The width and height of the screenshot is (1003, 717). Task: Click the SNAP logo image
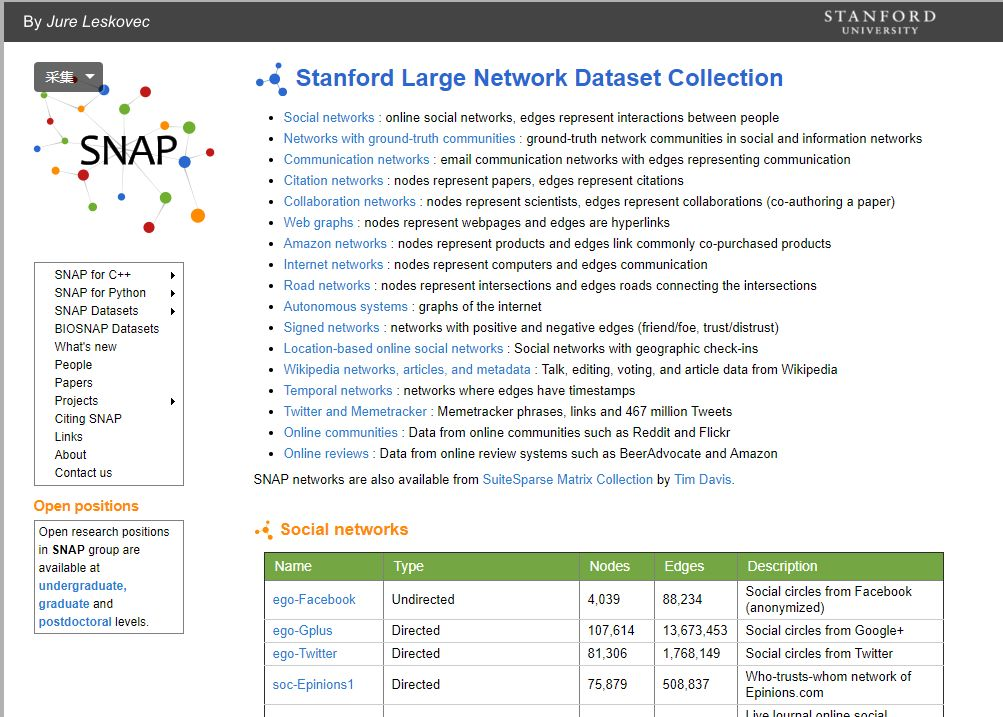(x=125, y=152)
